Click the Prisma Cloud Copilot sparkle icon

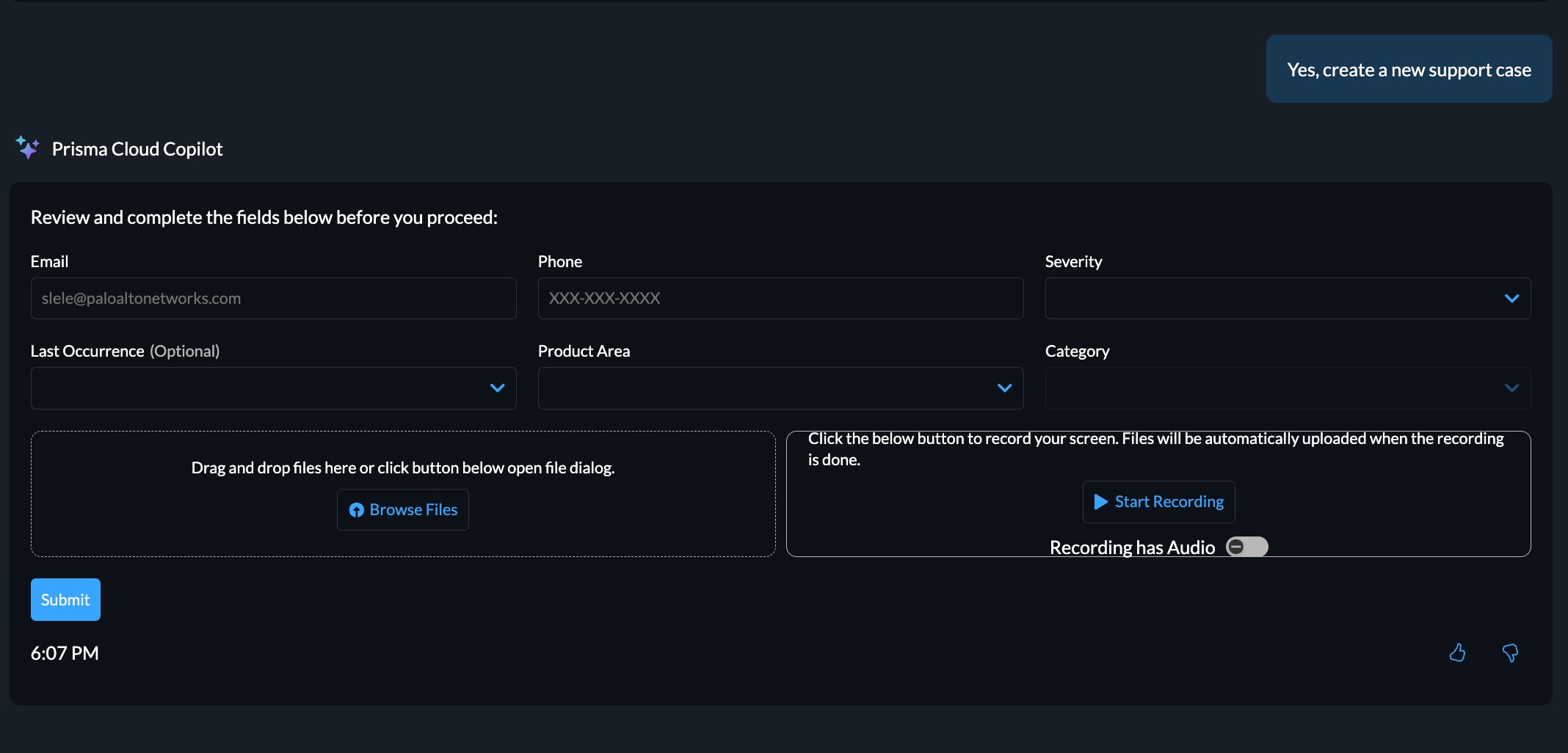(27, 148)
